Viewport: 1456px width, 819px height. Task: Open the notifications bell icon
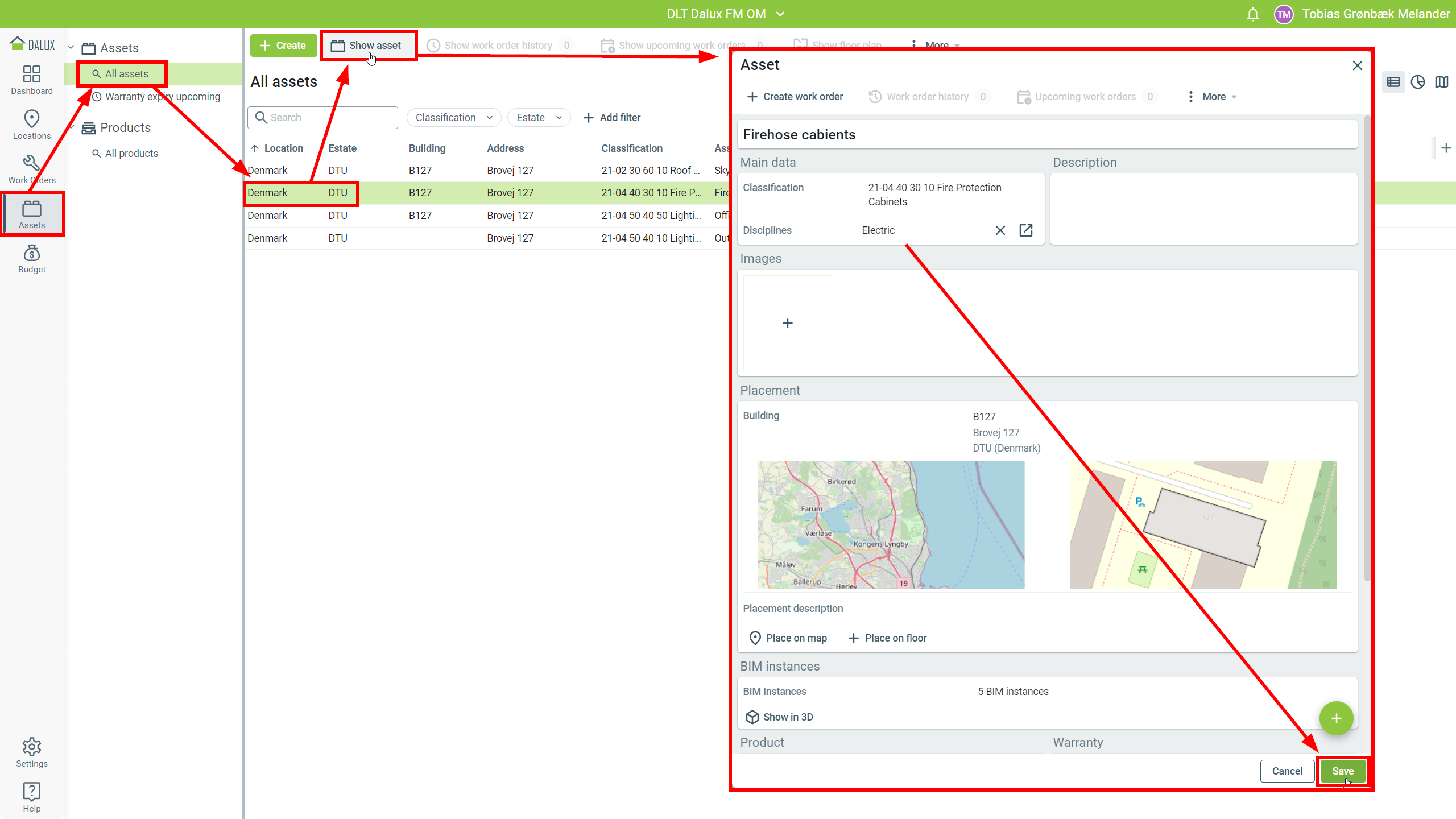coord(1252,14)
